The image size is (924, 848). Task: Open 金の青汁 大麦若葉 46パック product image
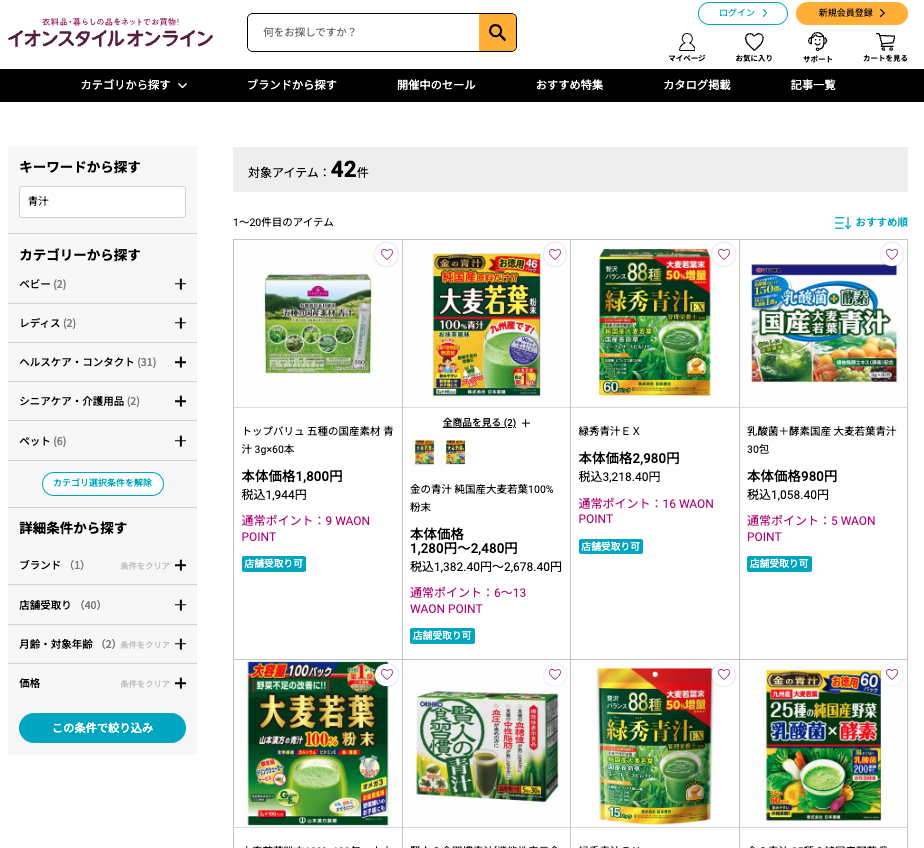486,325
